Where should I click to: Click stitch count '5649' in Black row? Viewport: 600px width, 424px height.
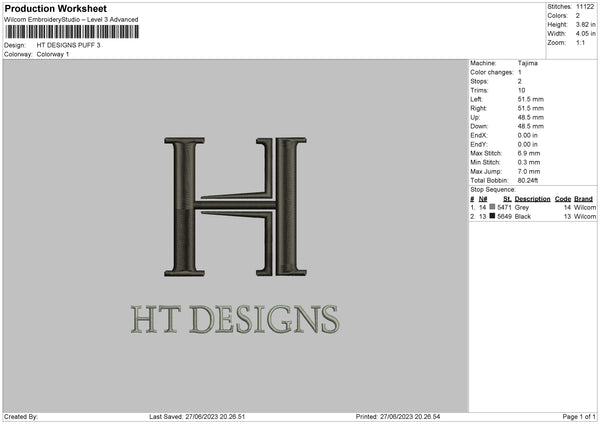click(504, 217)
